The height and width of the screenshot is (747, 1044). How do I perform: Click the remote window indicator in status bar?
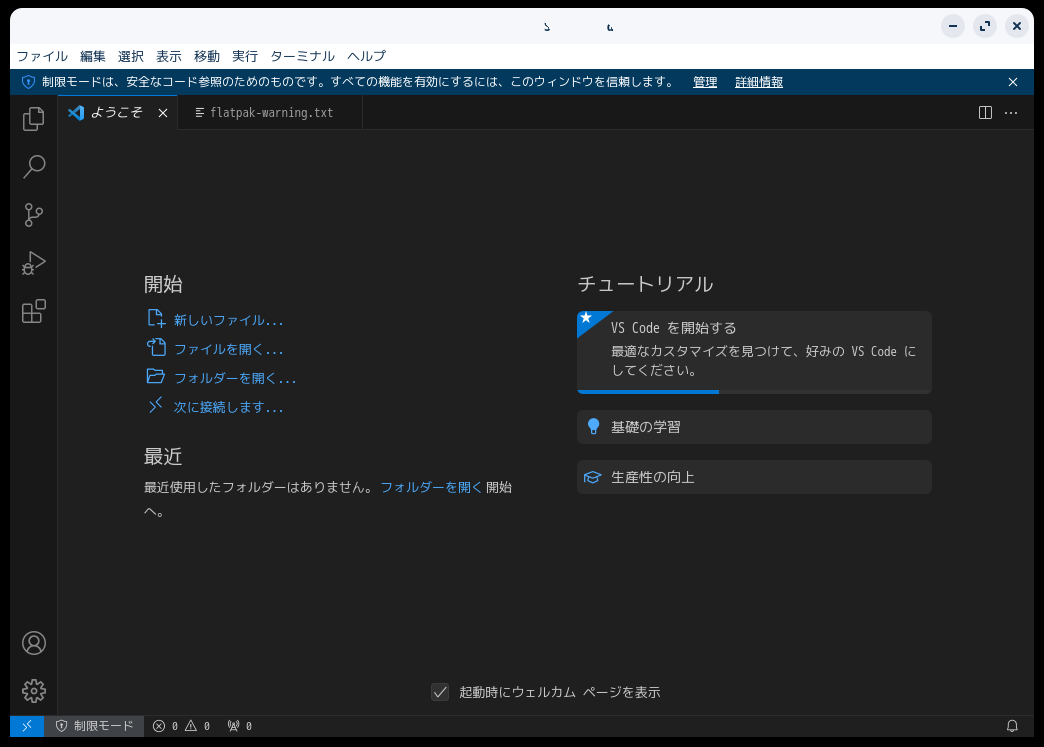point(27,726)
